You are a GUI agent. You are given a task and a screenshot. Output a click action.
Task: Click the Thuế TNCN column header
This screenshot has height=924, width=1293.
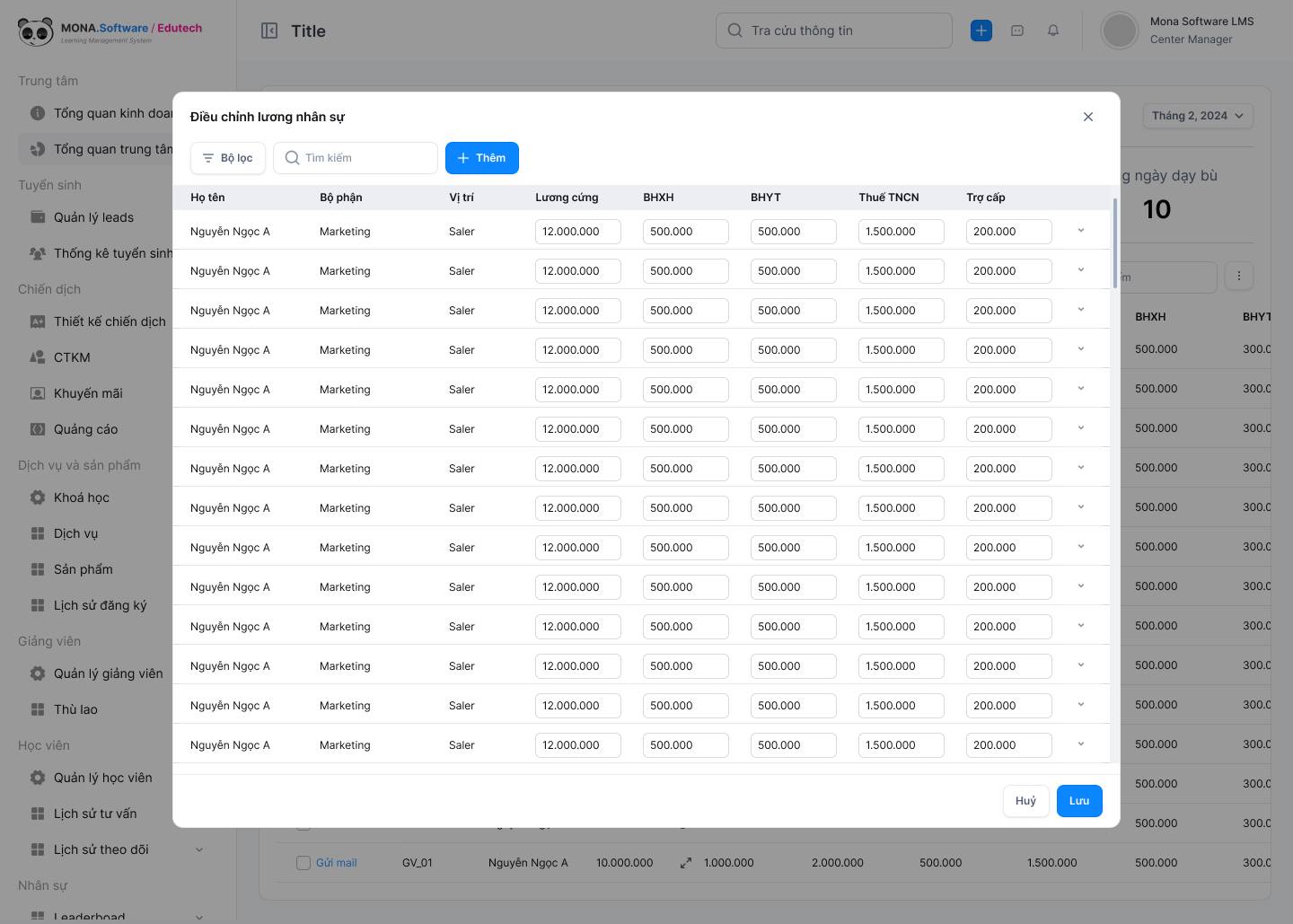(x=889, y=198)
